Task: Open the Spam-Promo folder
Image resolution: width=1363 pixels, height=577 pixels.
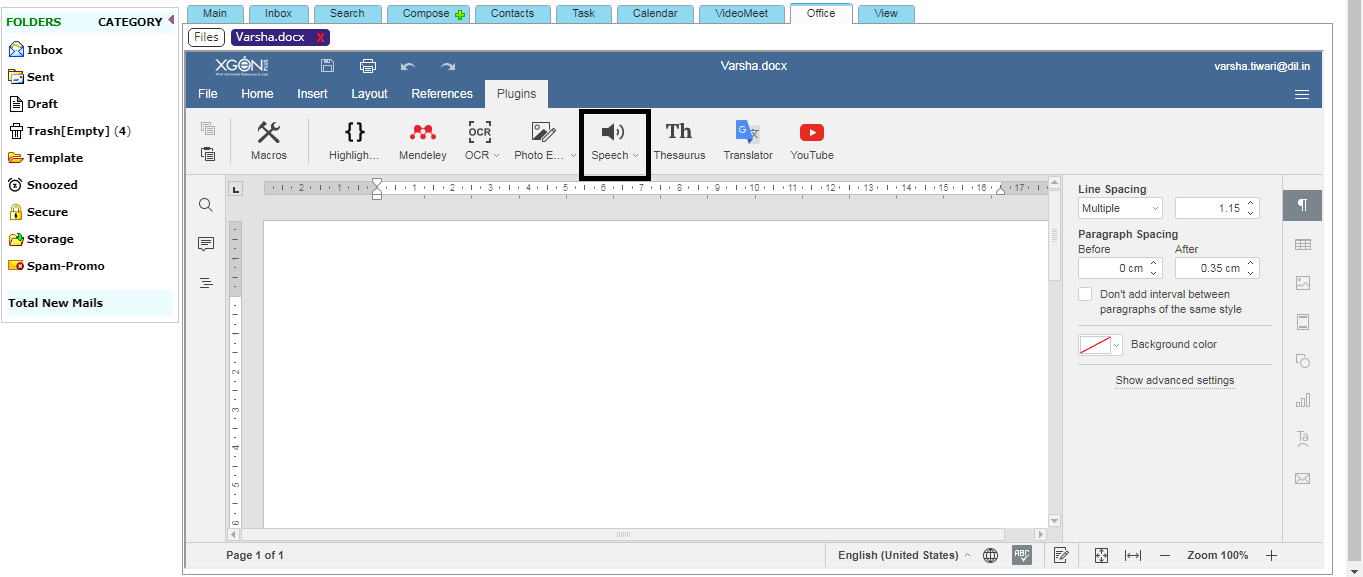Action: click(x=57, y=266)
